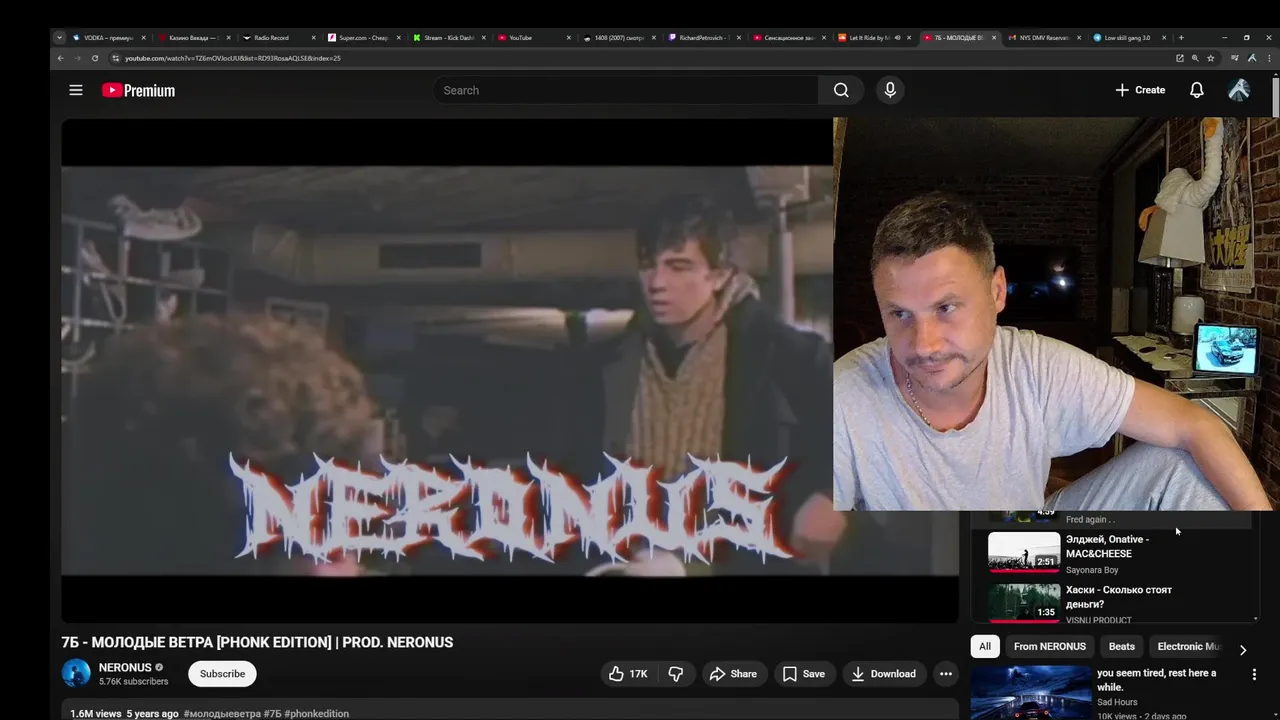This screenshot has width=1280, height=720.
Task: Close the Low skill gang 3.0 tab
Action: 1164,38
